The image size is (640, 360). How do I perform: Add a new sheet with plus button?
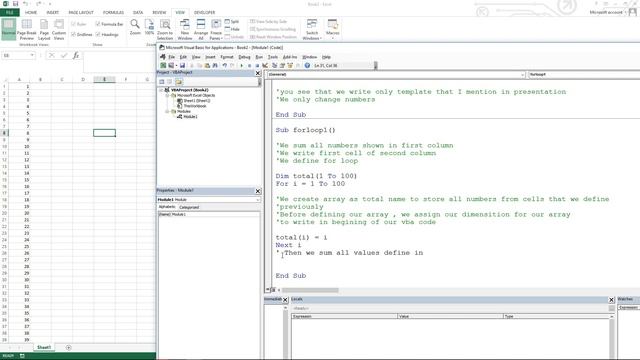69,347
